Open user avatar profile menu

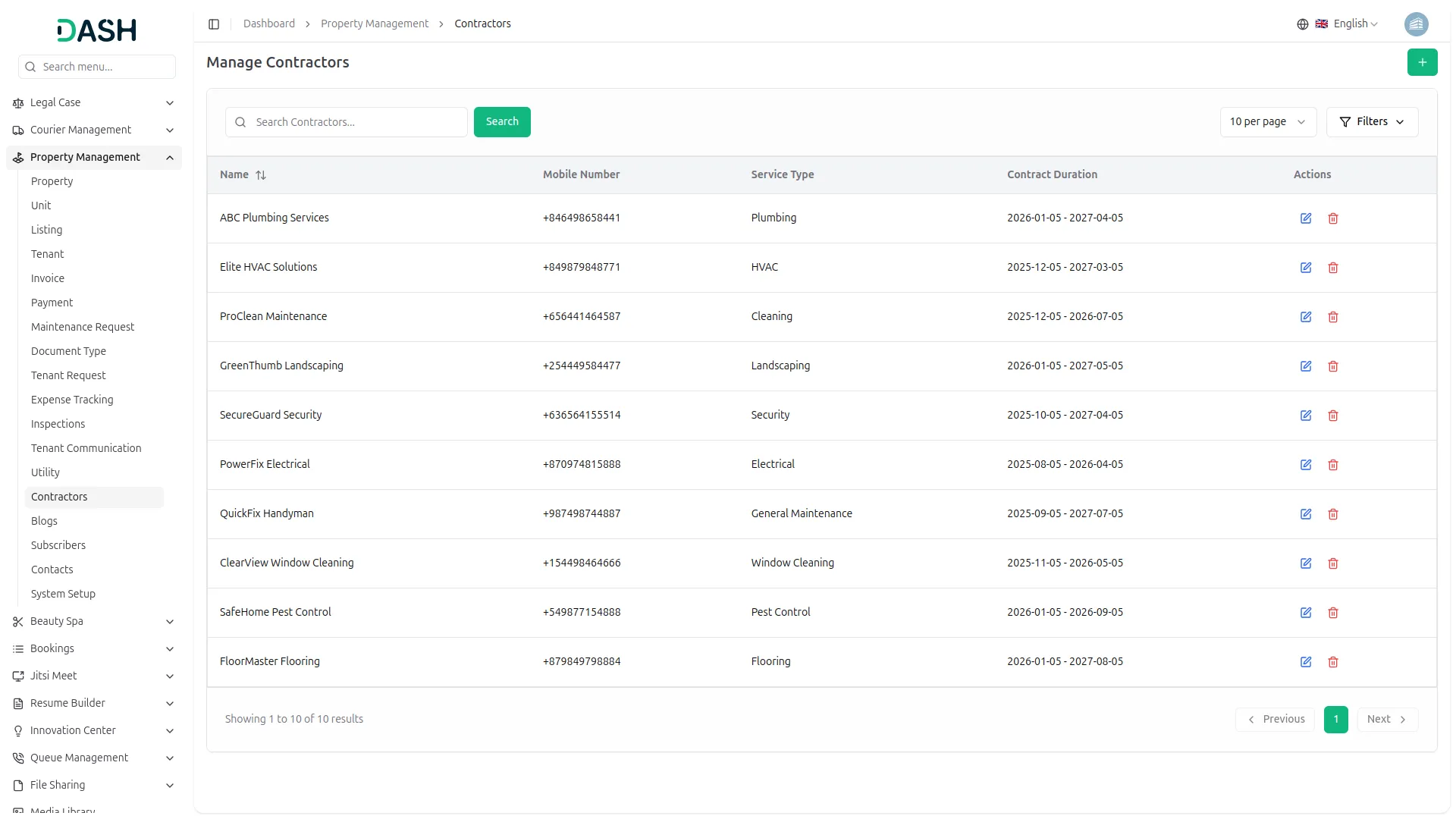pos(1416,24)
